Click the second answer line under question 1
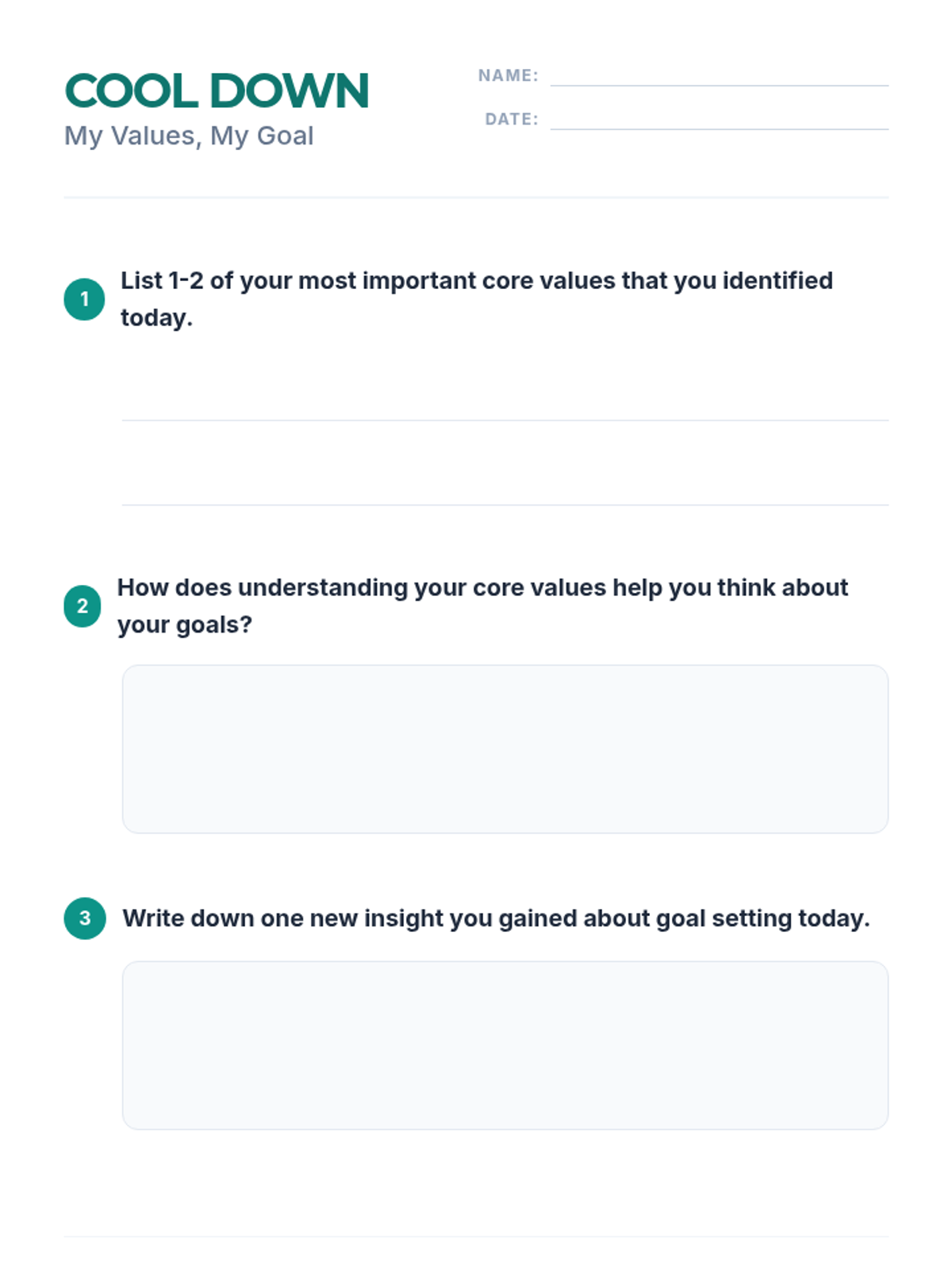The height and width of the screenshot is (1270, 952). tap(505, 504)
